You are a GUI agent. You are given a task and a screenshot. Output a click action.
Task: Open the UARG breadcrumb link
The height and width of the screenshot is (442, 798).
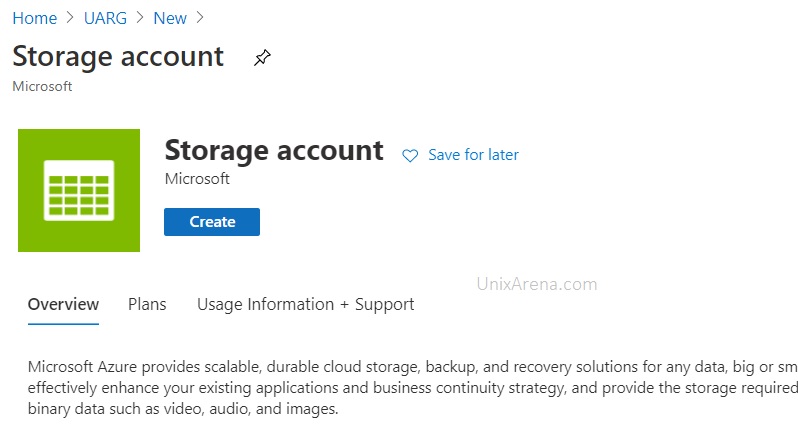click(x=105, y=18)
